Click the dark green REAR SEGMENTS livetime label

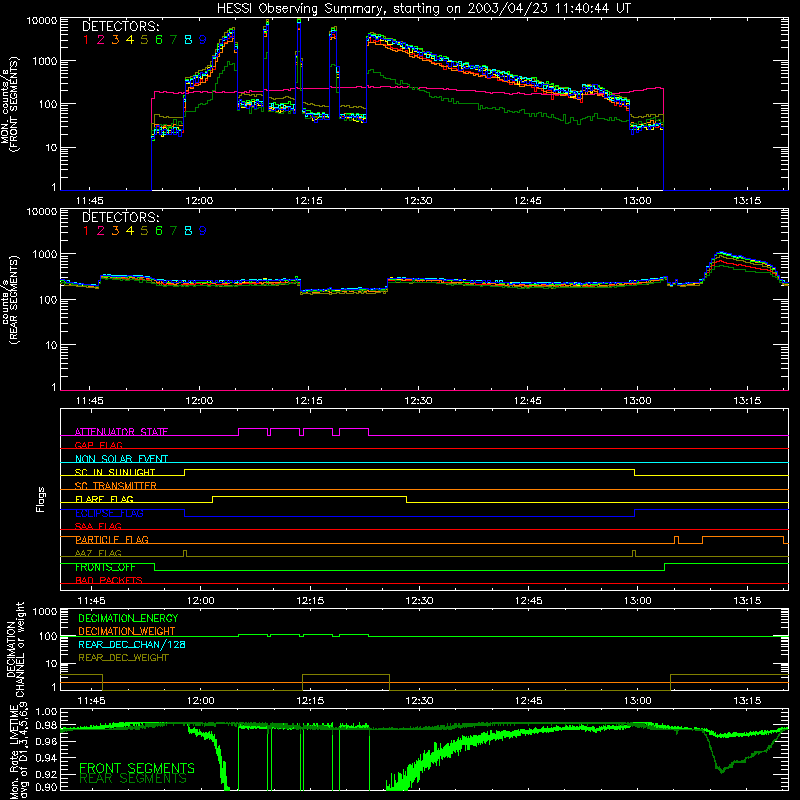pos(133,779)
